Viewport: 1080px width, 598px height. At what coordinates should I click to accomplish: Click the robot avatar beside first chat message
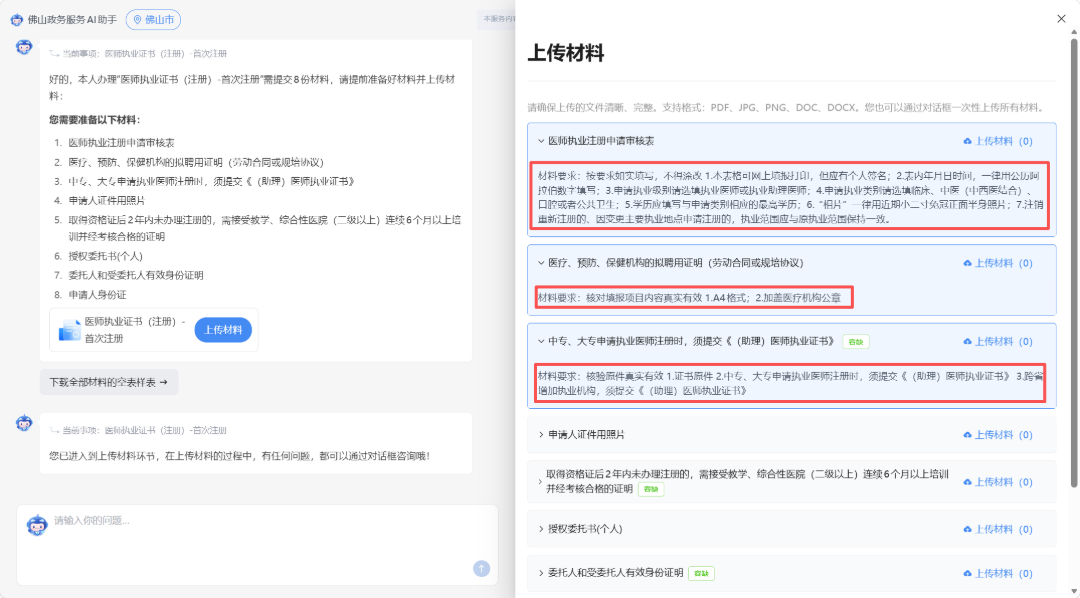tap(24, 47)
